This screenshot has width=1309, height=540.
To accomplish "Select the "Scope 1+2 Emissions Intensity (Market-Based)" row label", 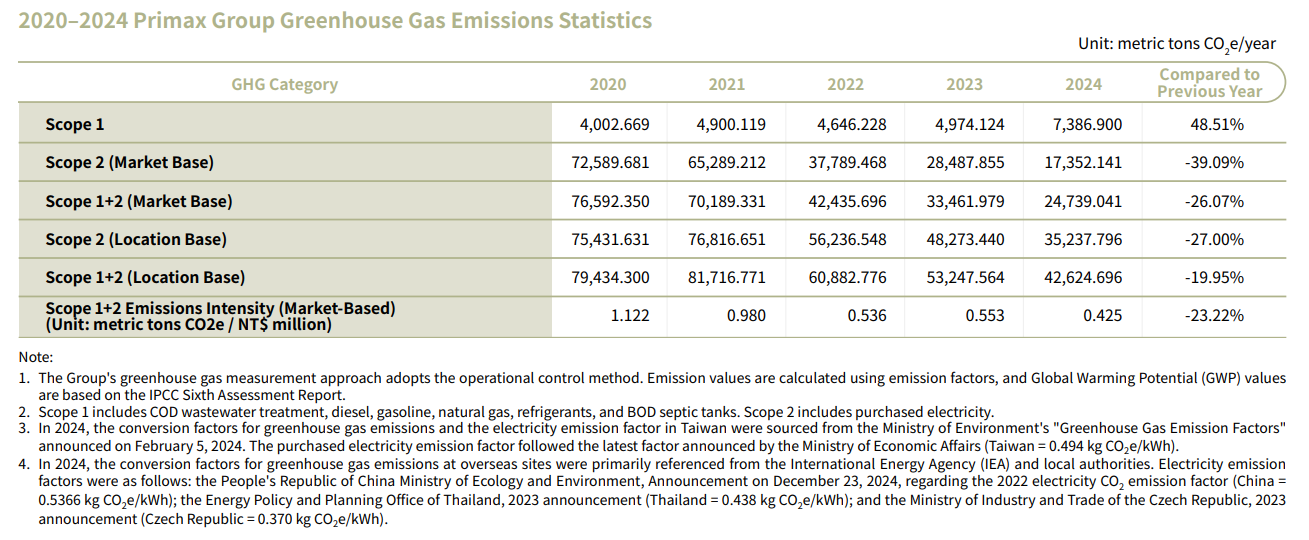I will 220,309.
